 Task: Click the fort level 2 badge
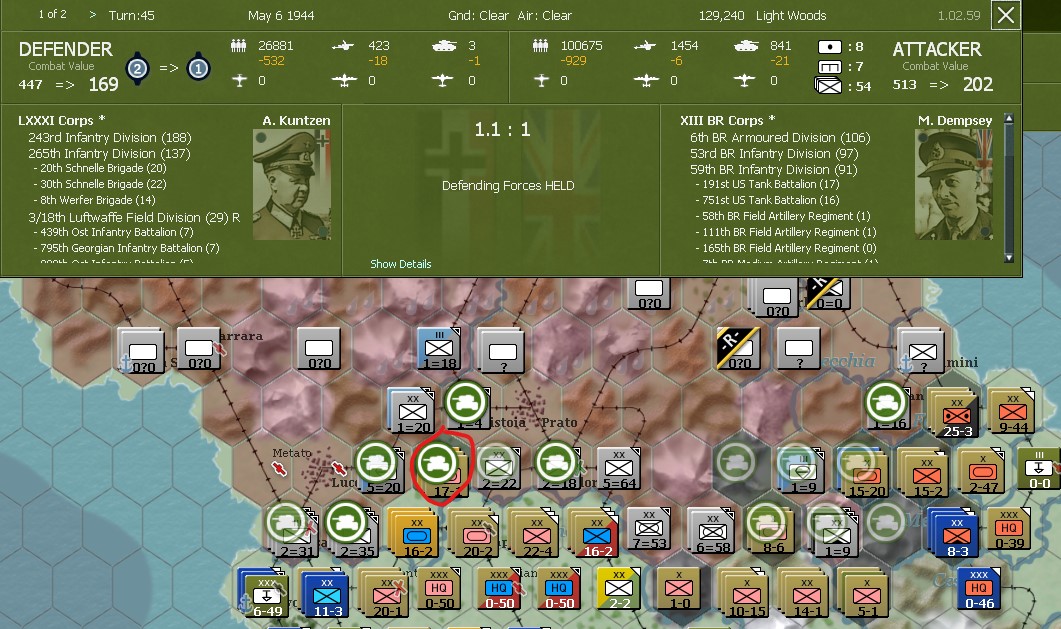coord(137,68)
